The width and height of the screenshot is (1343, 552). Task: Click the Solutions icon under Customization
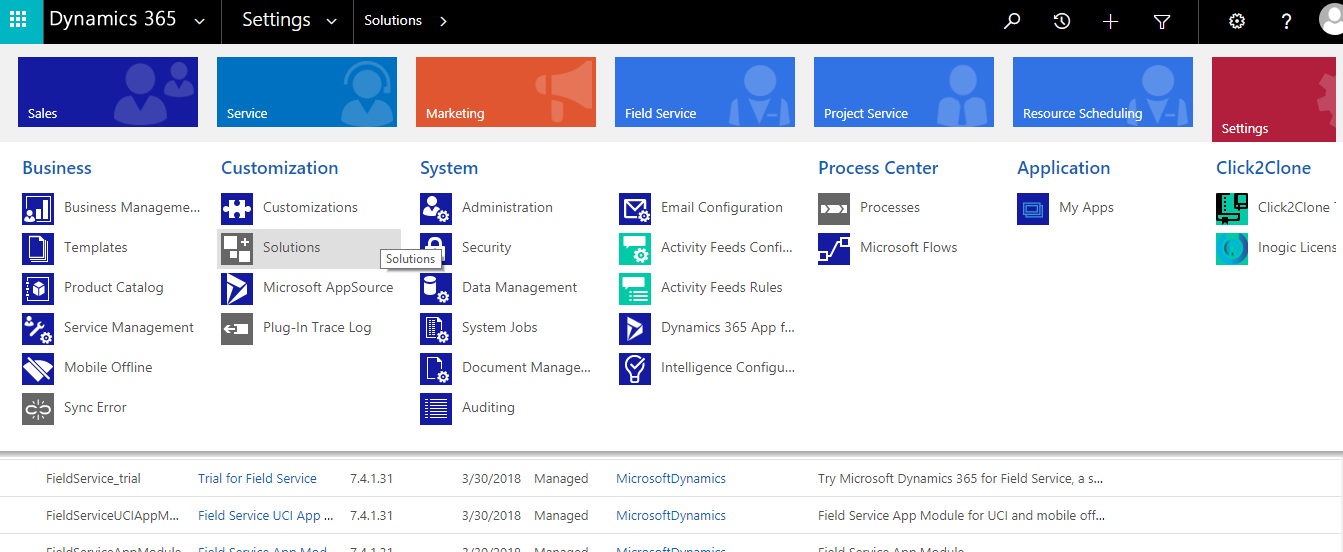[x=237, y=249]
